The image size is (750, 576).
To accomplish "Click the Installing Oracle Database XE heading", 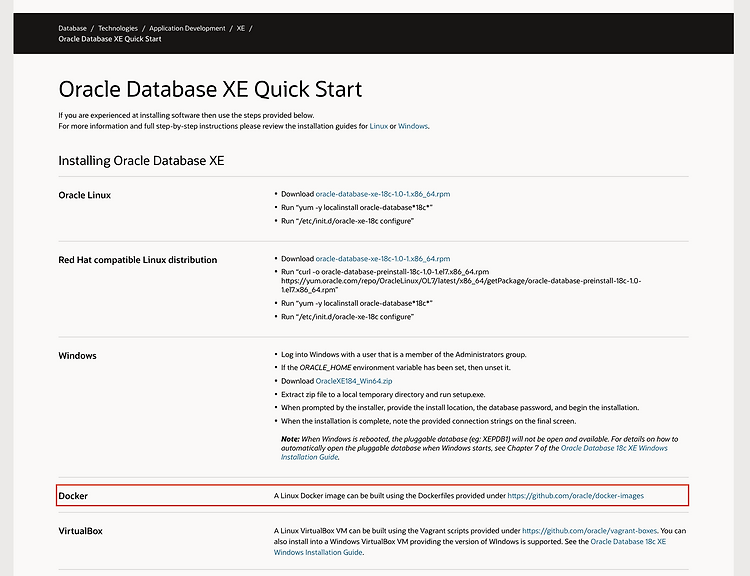I will click(x=141, y=161).
